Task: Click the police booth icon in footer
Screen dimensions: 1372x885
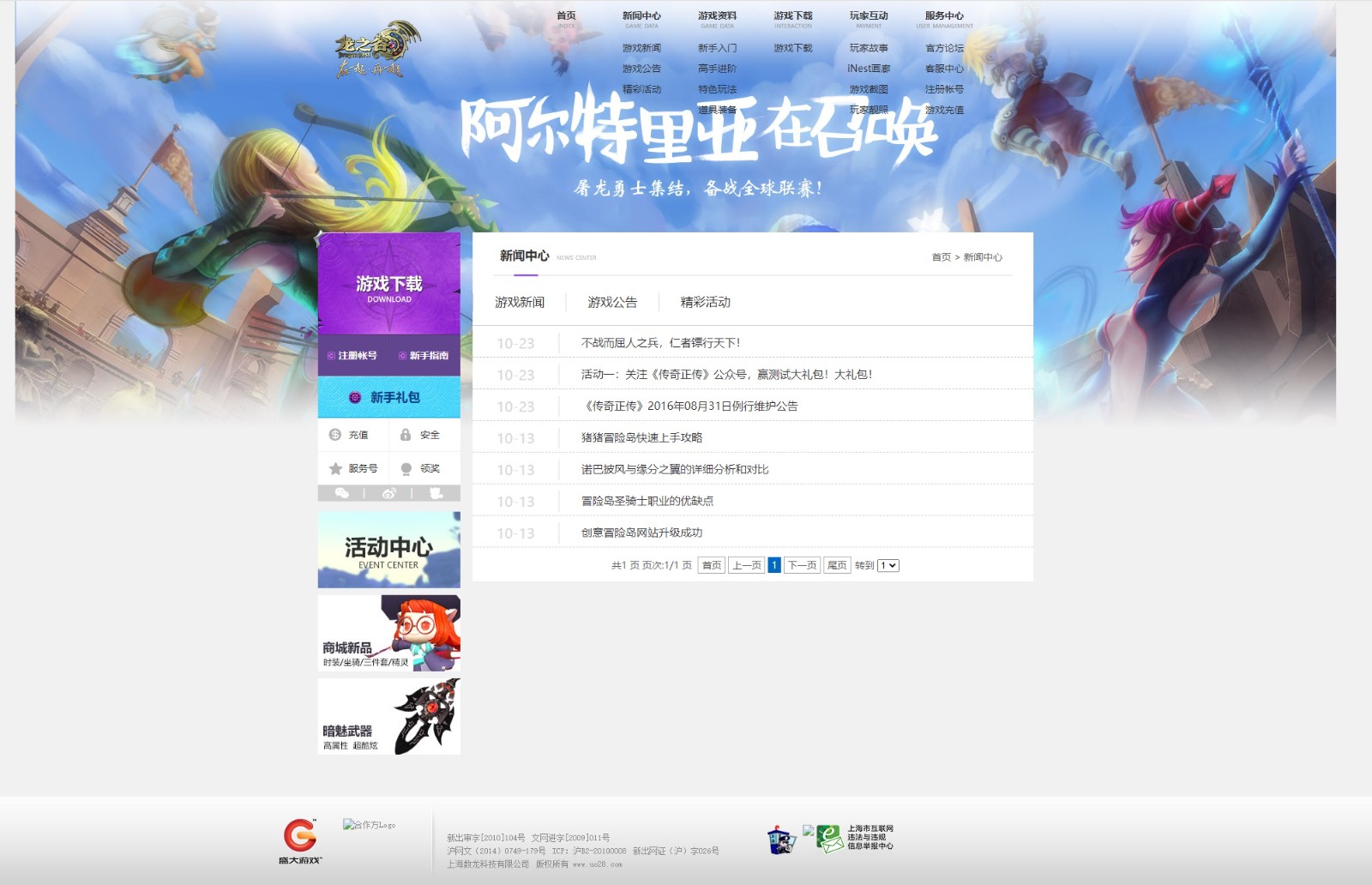Action: click(x=781, y=840)
